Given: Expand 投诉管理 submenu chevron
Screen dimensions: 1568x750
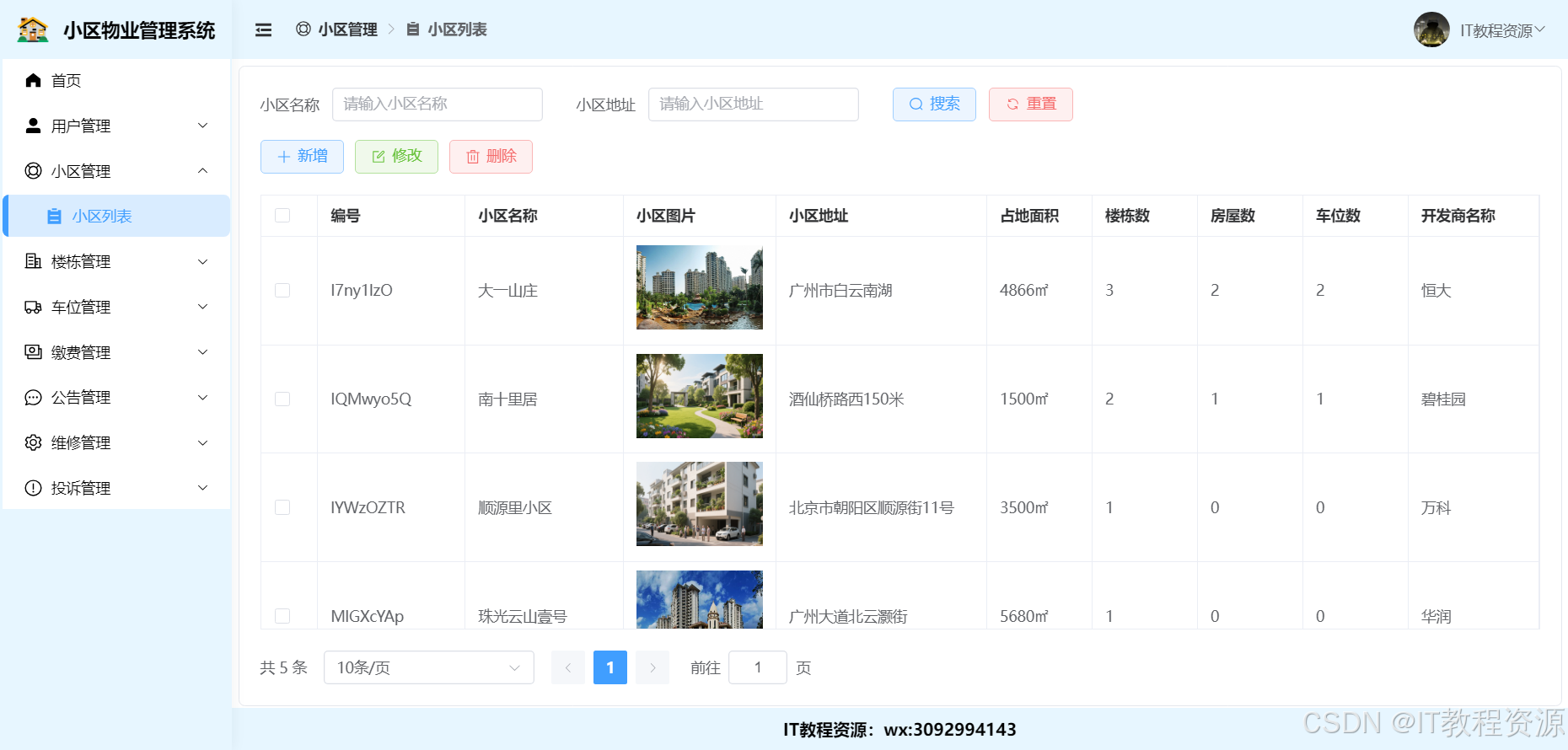Looking at the screenshot, I should click(x=202, y=488).
